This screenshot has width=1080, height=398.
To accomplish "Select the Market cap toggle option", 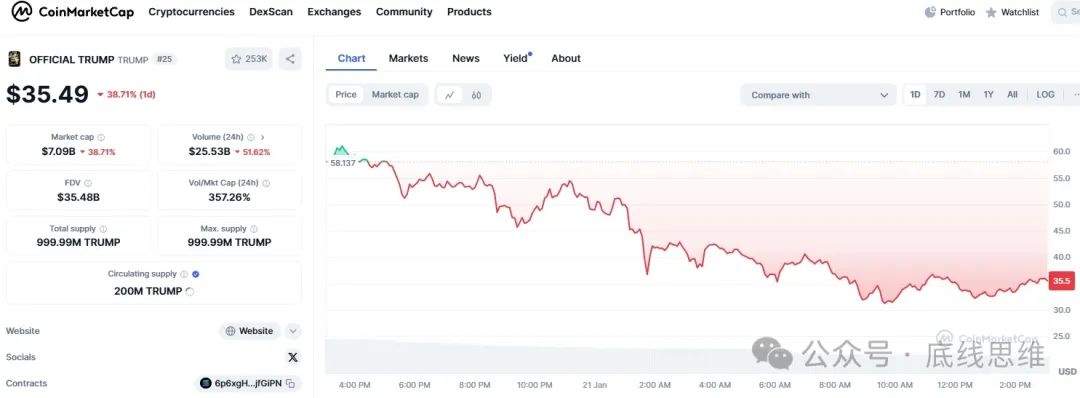I will coord(395,95).
